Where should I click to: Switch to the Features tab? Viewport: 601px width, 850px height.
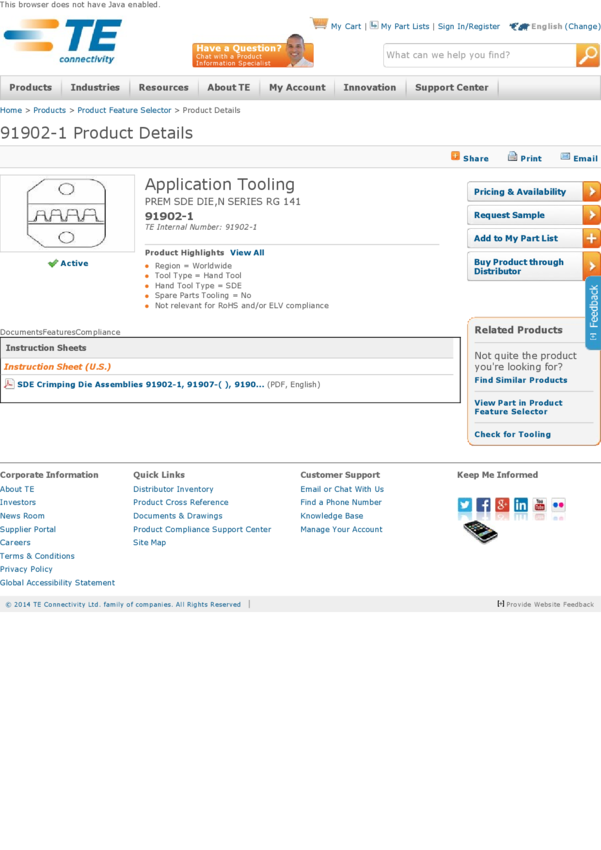pyautogui.click(x=59, y=332)
